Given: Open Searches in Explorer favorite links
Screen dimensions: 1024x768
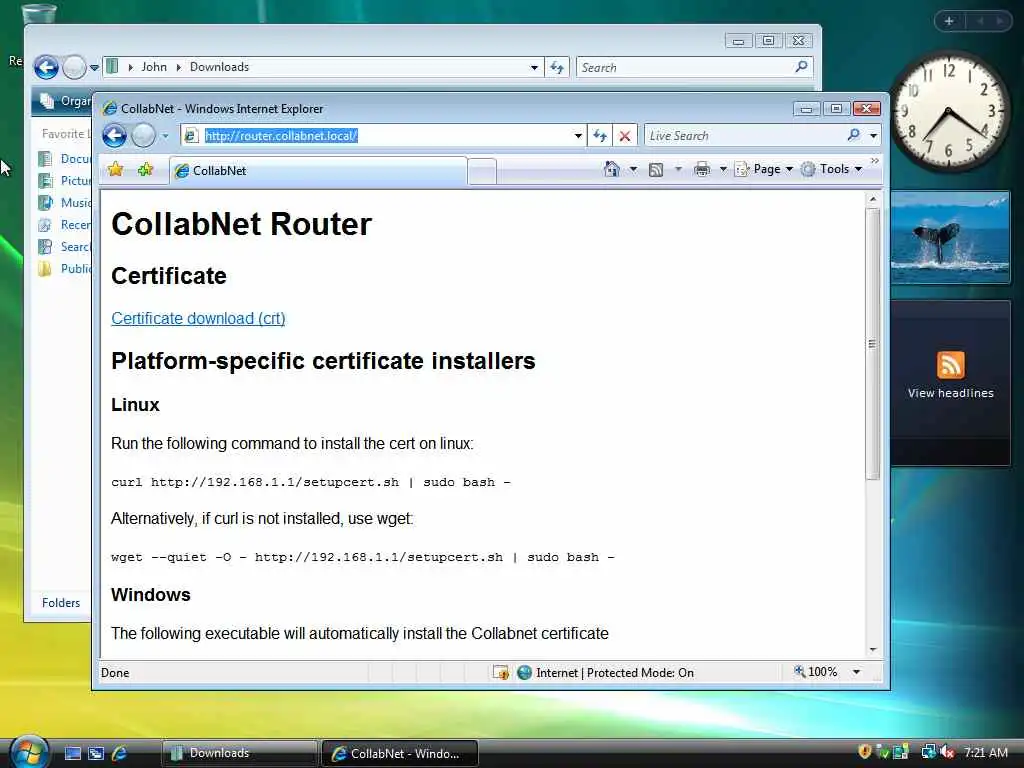Looking at the screenshot, I should (x=65, y=247).
